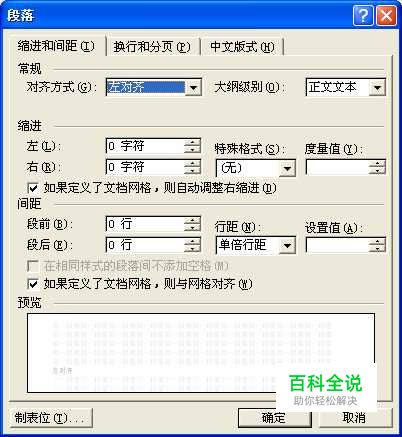Decrease 段后 spacing with down arrow

pyautogui.click(x=192, y=249)
